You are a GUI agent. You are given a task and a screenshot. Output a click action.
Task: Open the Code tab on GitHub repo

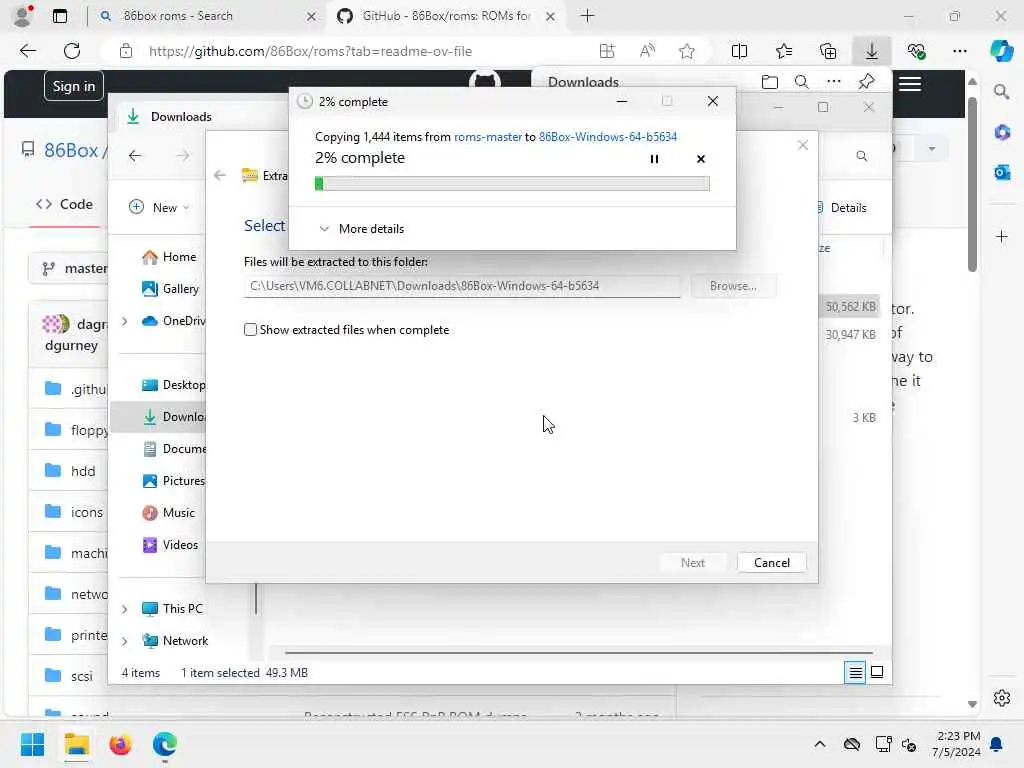[x=64, y=204]
